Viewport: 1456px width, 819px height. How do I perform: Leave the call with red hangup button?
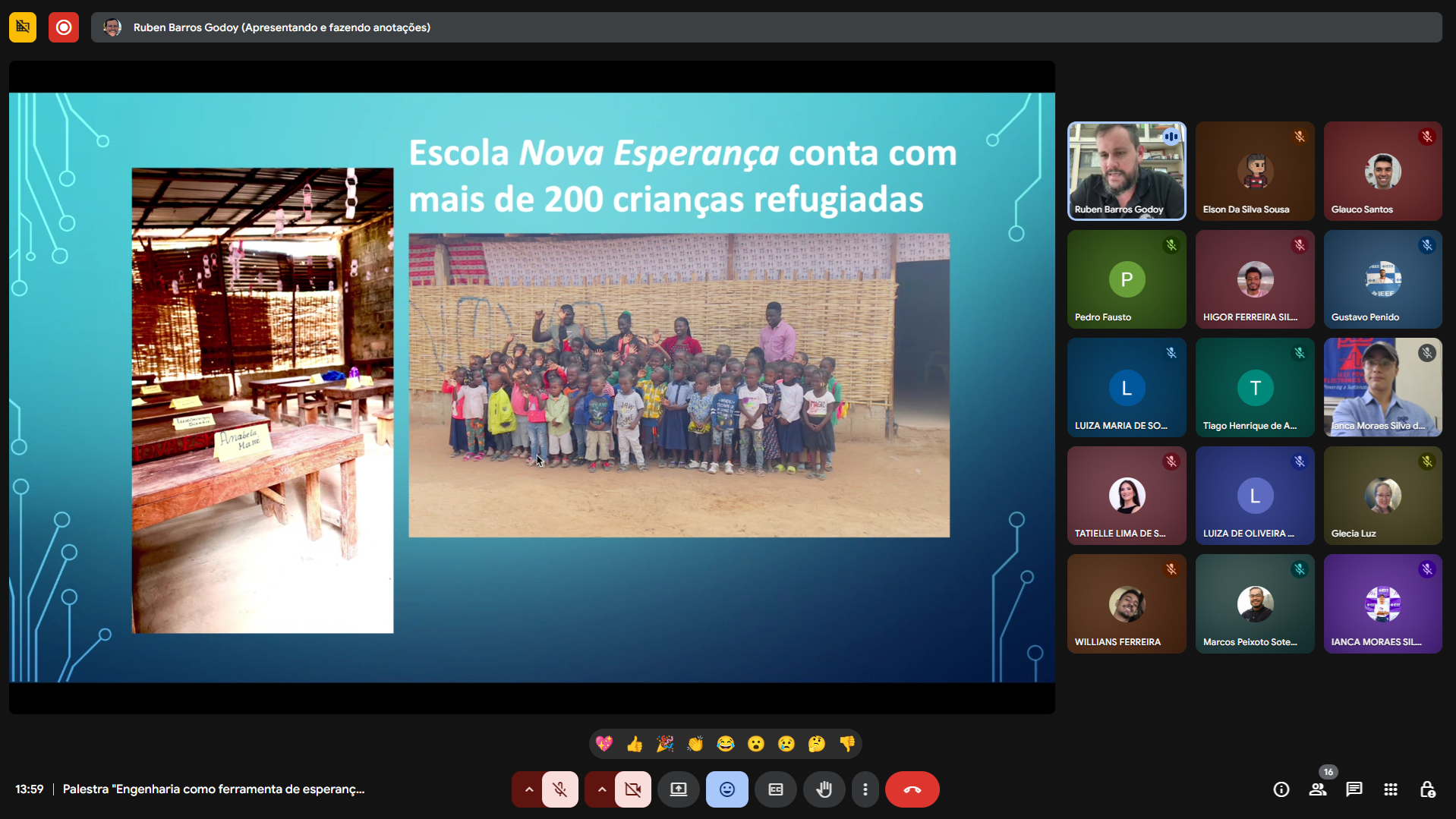(x=912, y=789)
